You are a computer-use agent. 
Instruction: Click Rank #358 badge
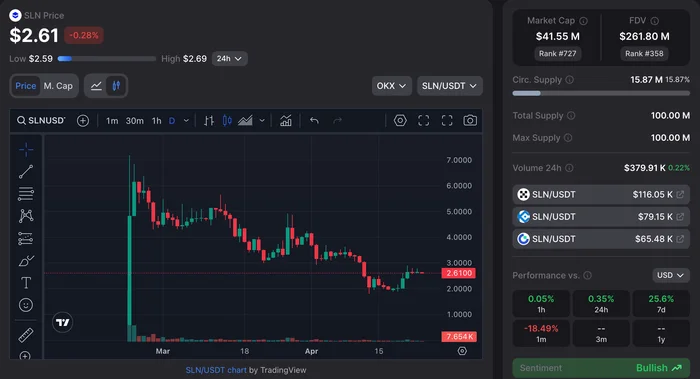point(644,54)
